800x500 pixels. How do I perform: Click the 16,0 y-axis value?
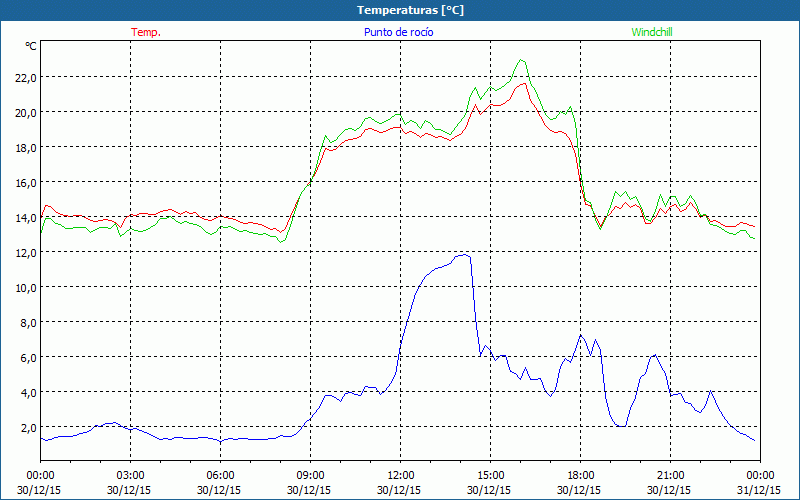pyautogui.click(x=25, y=183)
